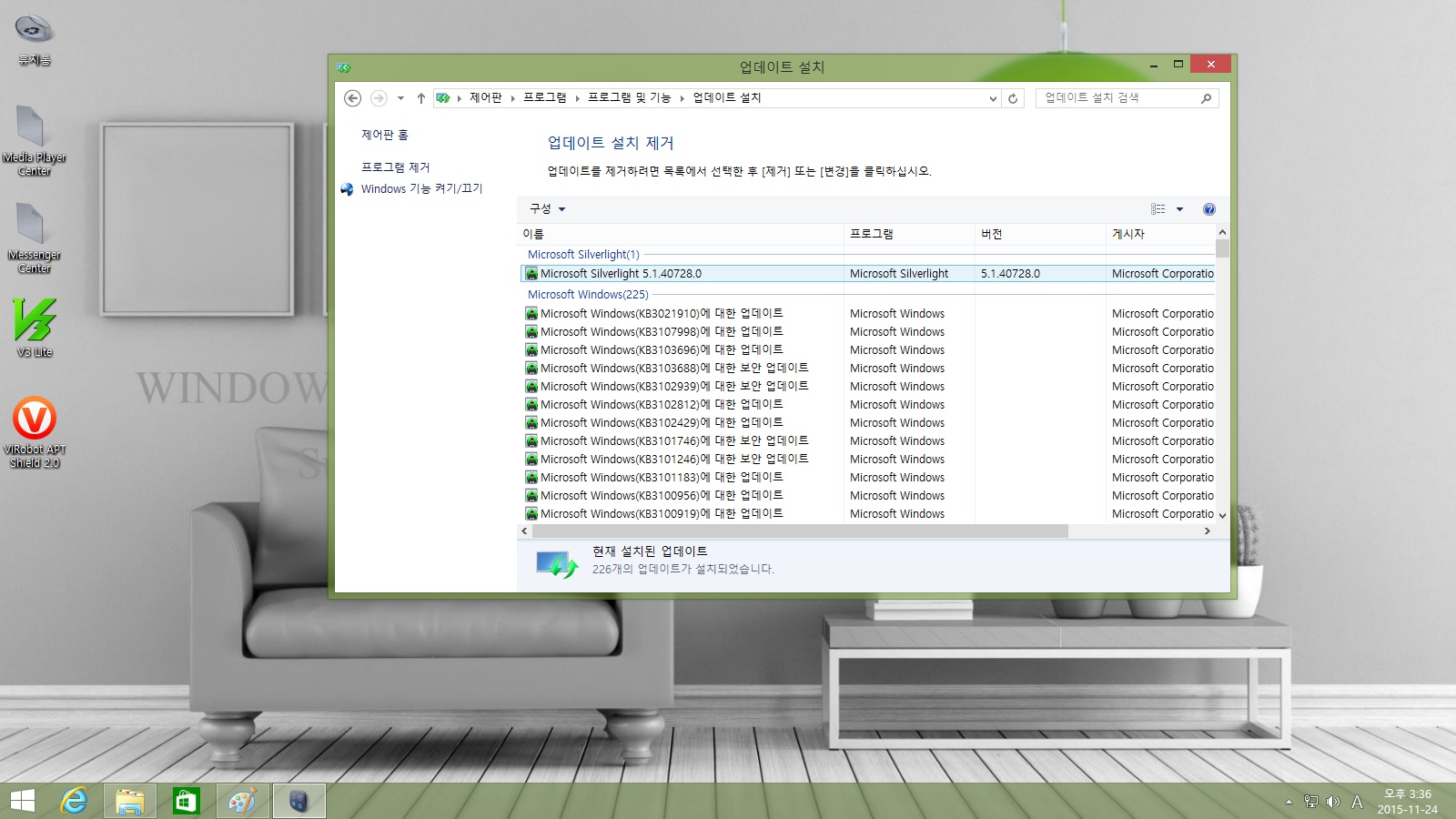This screenshot has height=819, width=1456.
Task: Click the Silverlight update entry icon
Action: coord(531,274)
